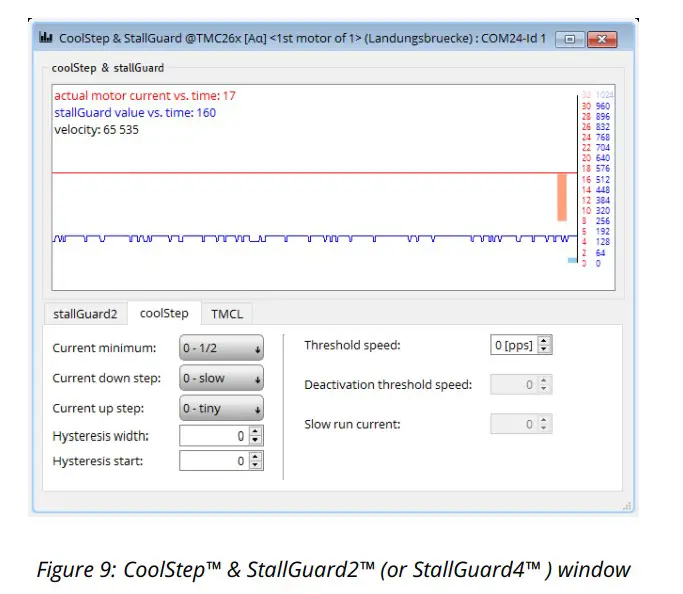
Task: Open the TMCL tab
Action: click(x=227, y=314)
